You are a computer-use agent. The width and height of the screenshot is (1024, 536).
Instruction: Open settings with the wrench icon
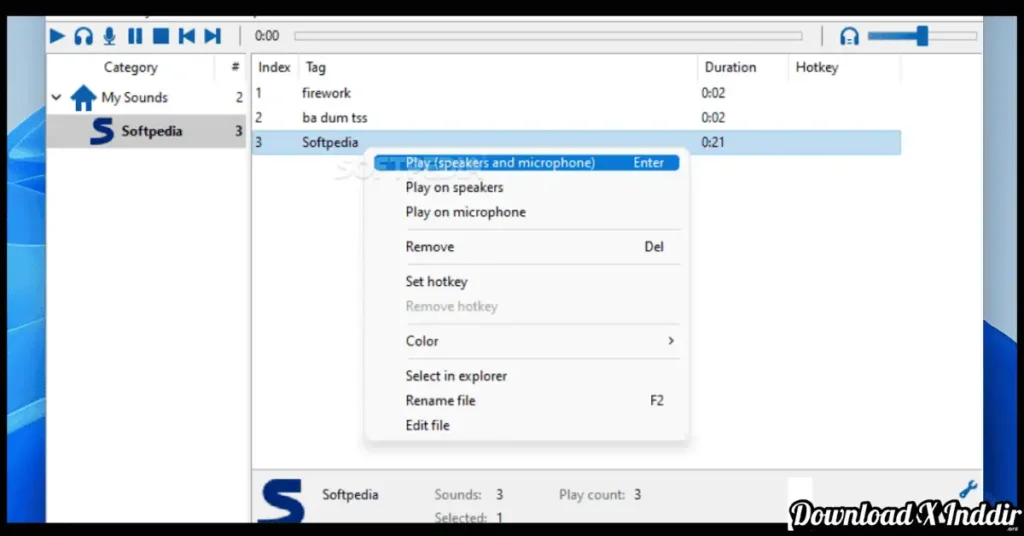click(x=967, y=489)
